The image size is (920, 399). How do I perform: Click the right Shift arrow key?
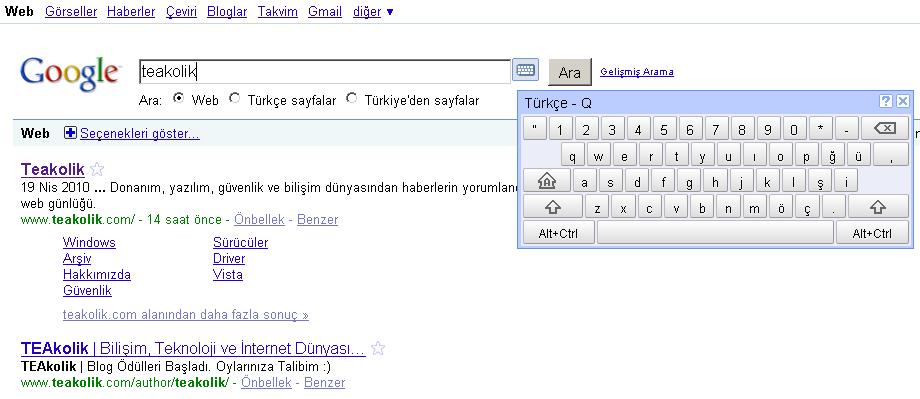tap(878, 207)
